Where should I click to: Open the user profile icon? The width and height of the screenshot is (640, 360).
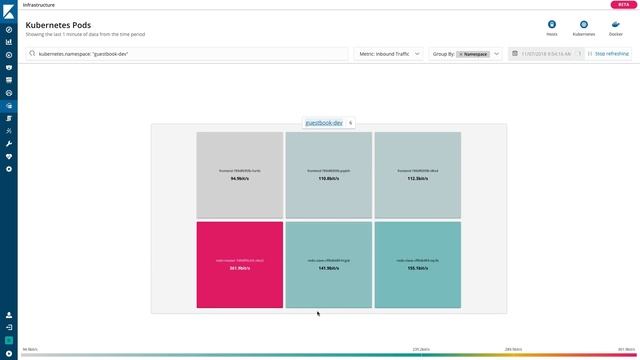point(9,315)
